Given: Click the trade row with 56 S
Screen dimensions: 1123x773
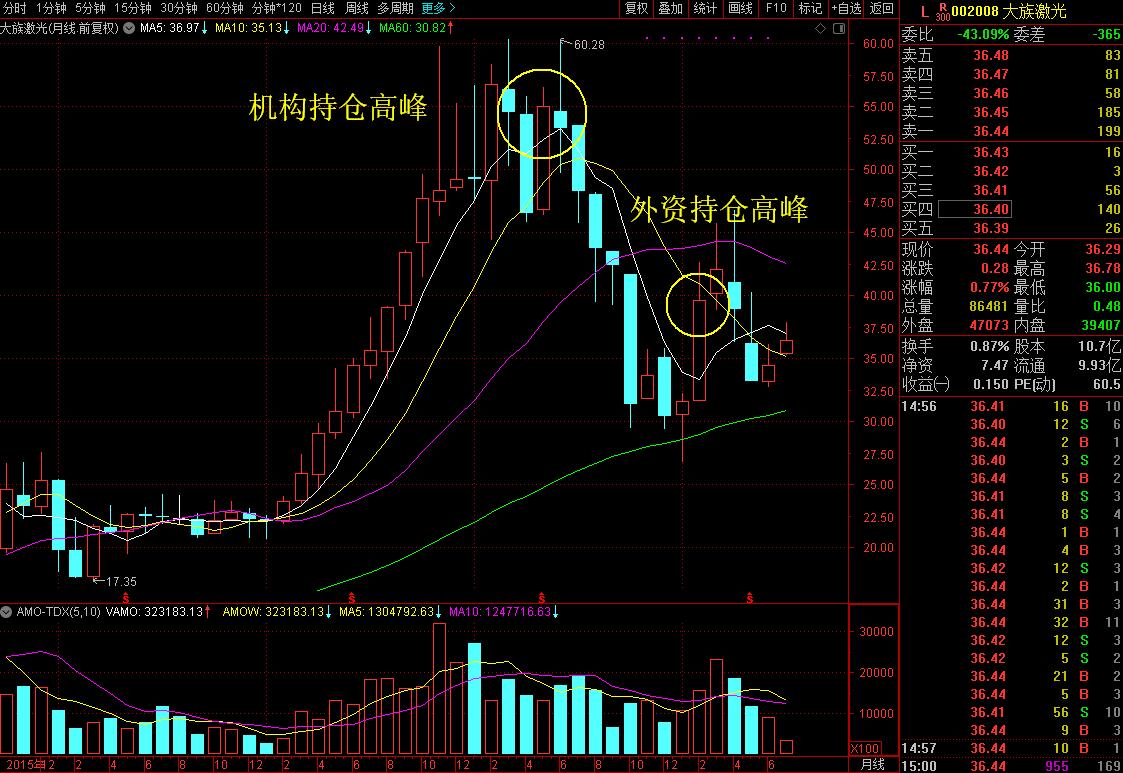Looking at the screenshot, I should pyautogui.click(x=1011, y=712).
